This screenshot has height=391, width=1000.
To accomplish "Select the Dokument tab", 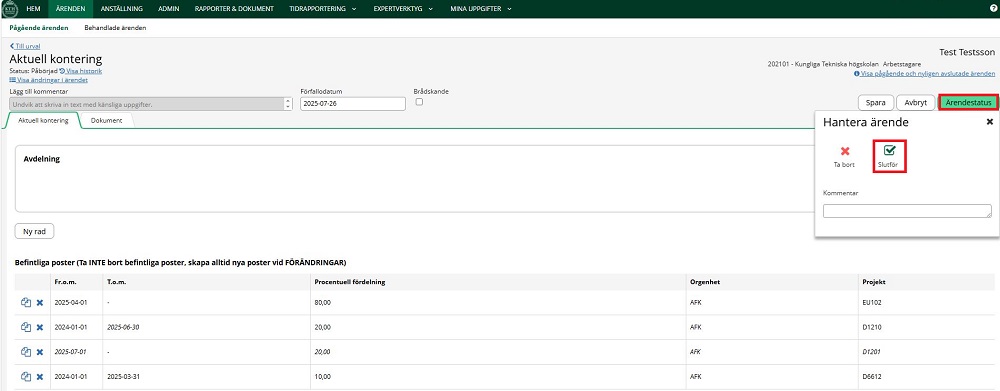I will (107, 121).
